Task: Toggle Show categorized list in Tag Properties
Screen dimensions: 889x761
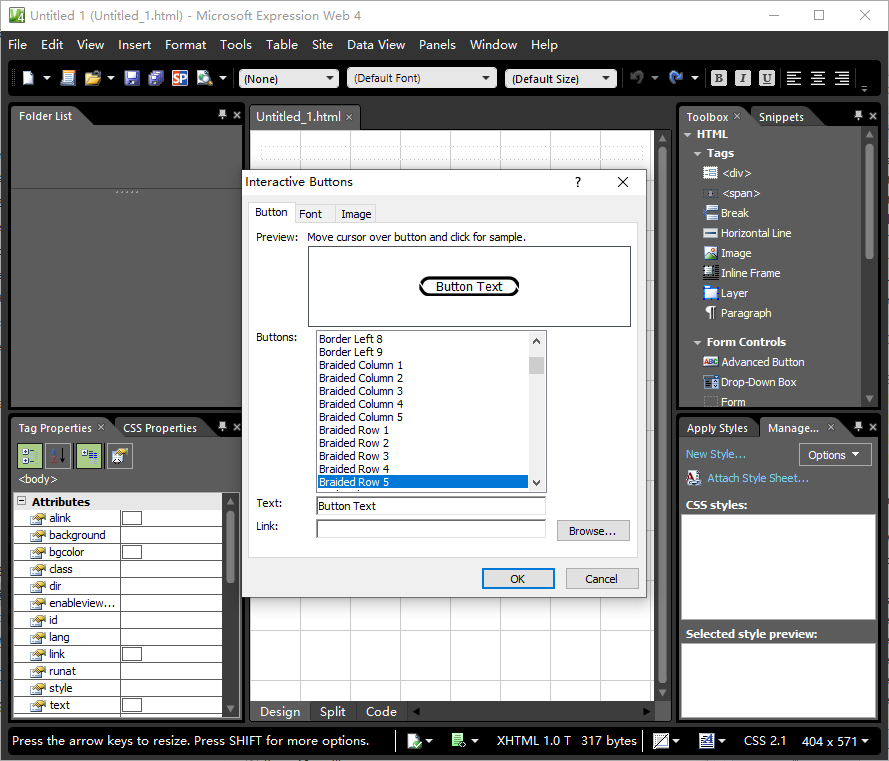Action: [30, 456]
